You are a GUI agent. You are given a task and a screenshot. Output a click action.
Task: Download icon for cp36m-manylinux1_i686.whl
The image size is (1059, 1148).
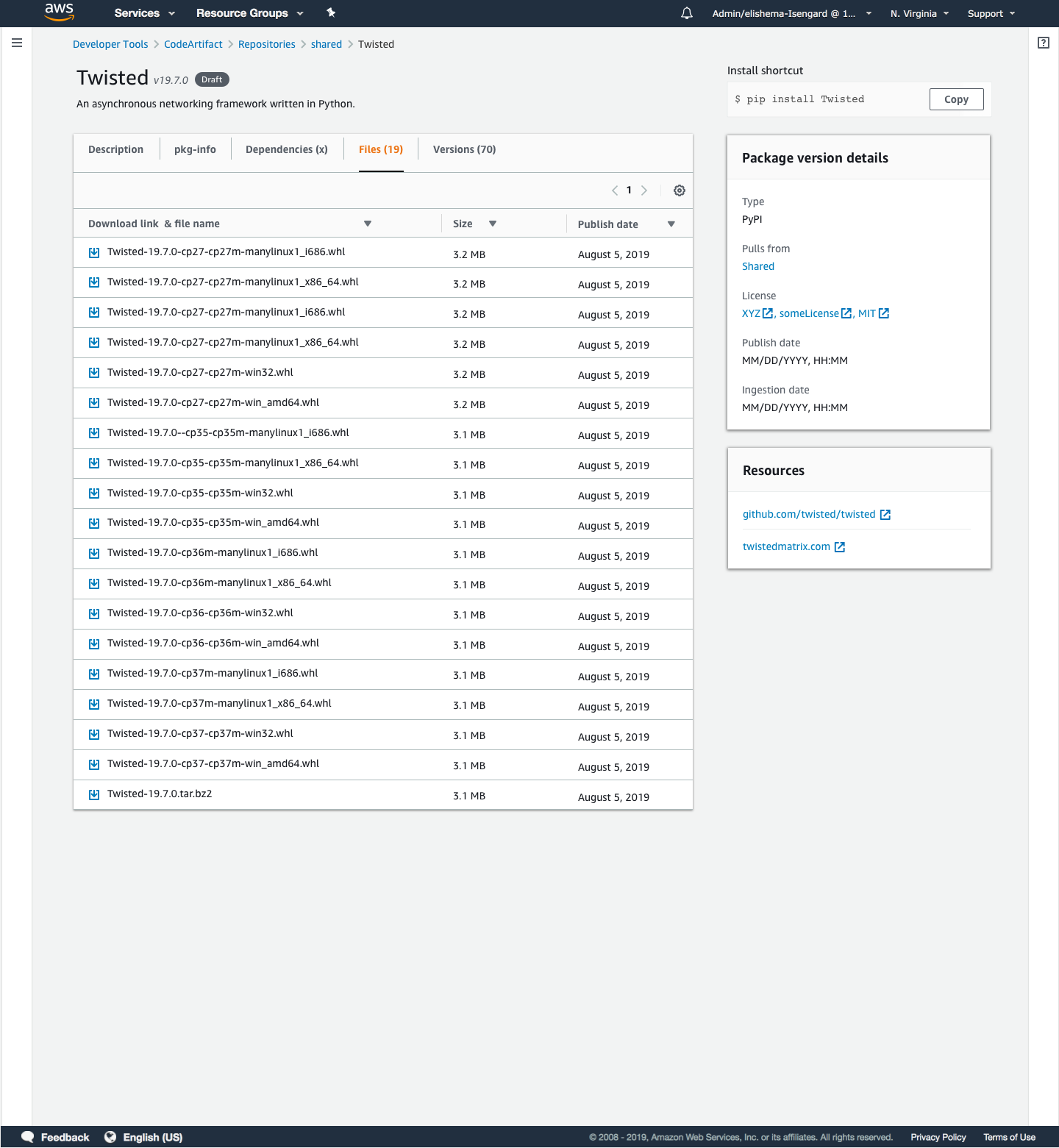(x=94, y=554)
